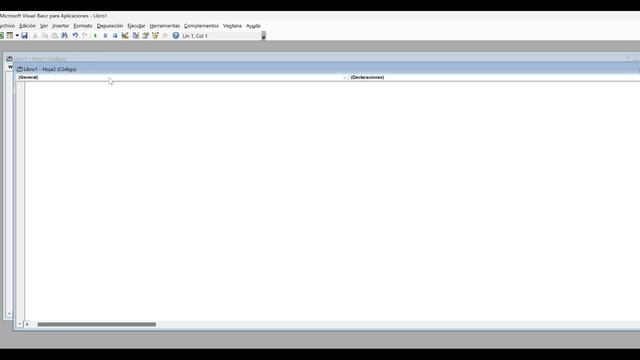Viewport: 640px width, 360px height.
Task: Switch to Procedure View button
Action: 20,324
